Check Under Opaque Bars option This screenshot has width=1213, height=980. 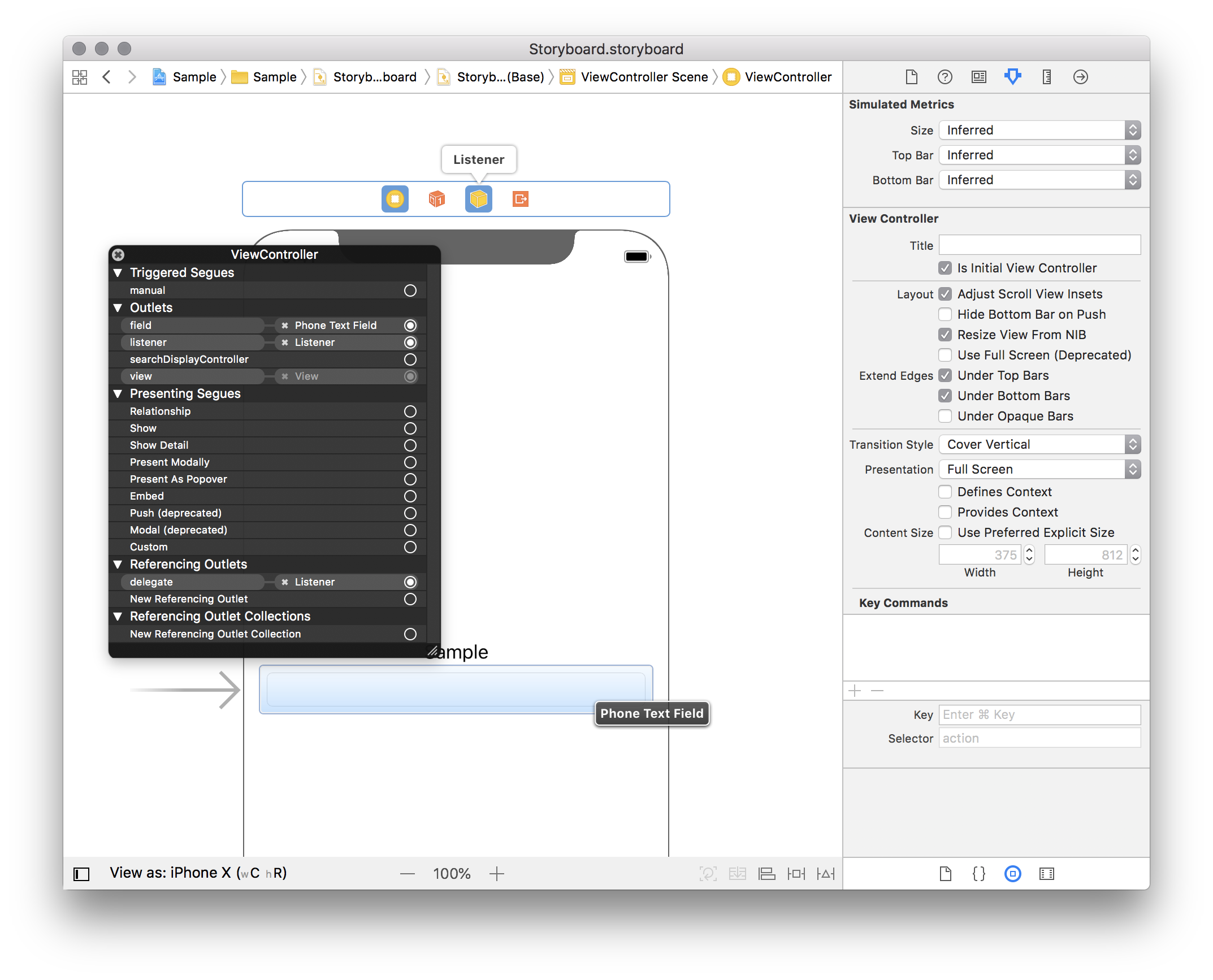945,416
